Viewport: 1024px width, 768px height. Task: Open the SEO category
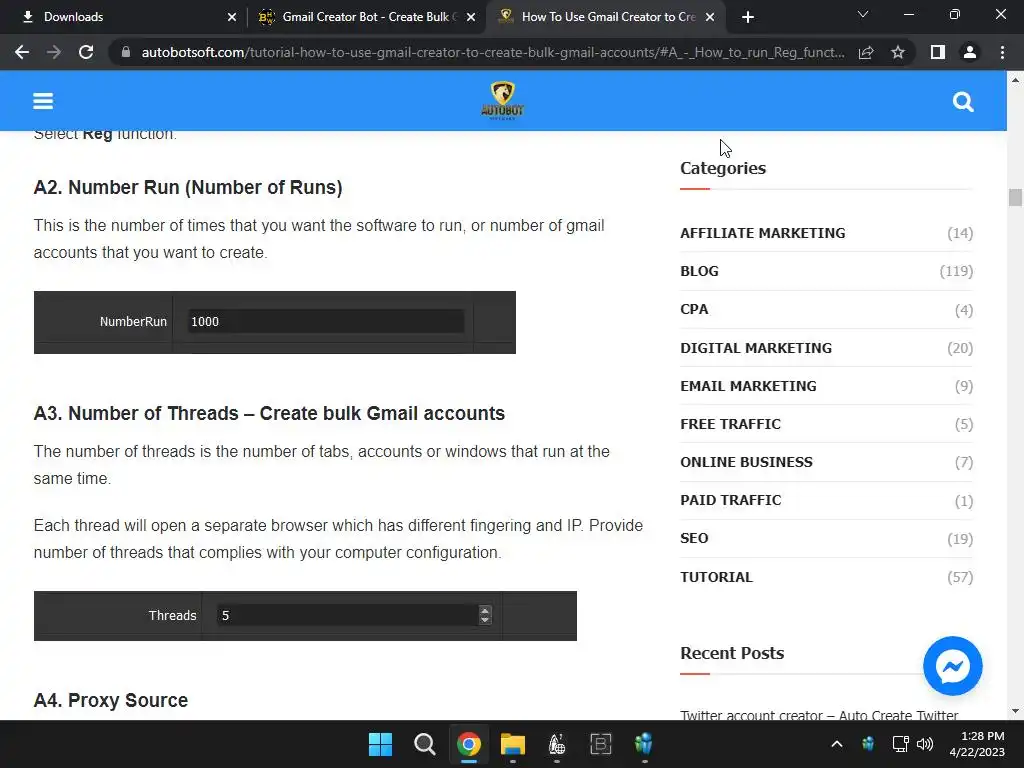point(694,538)
